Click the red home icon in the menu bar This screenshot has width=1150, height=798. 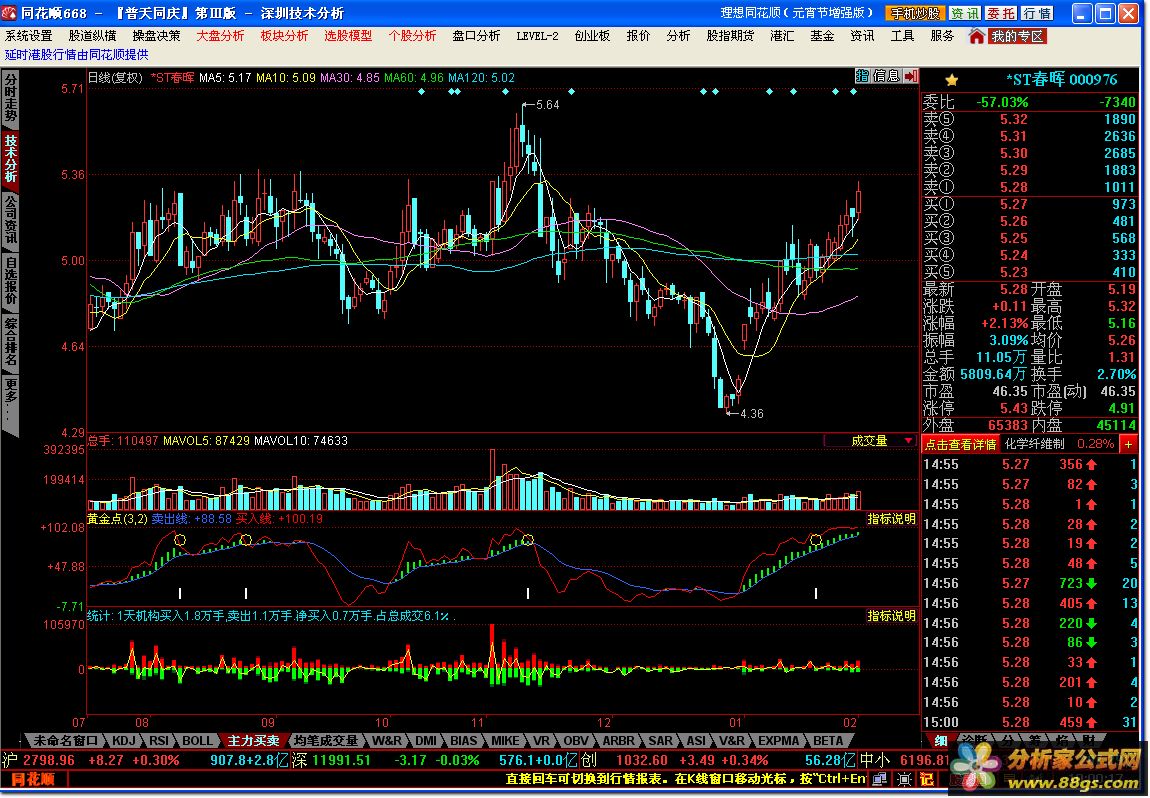pos(977,36)
